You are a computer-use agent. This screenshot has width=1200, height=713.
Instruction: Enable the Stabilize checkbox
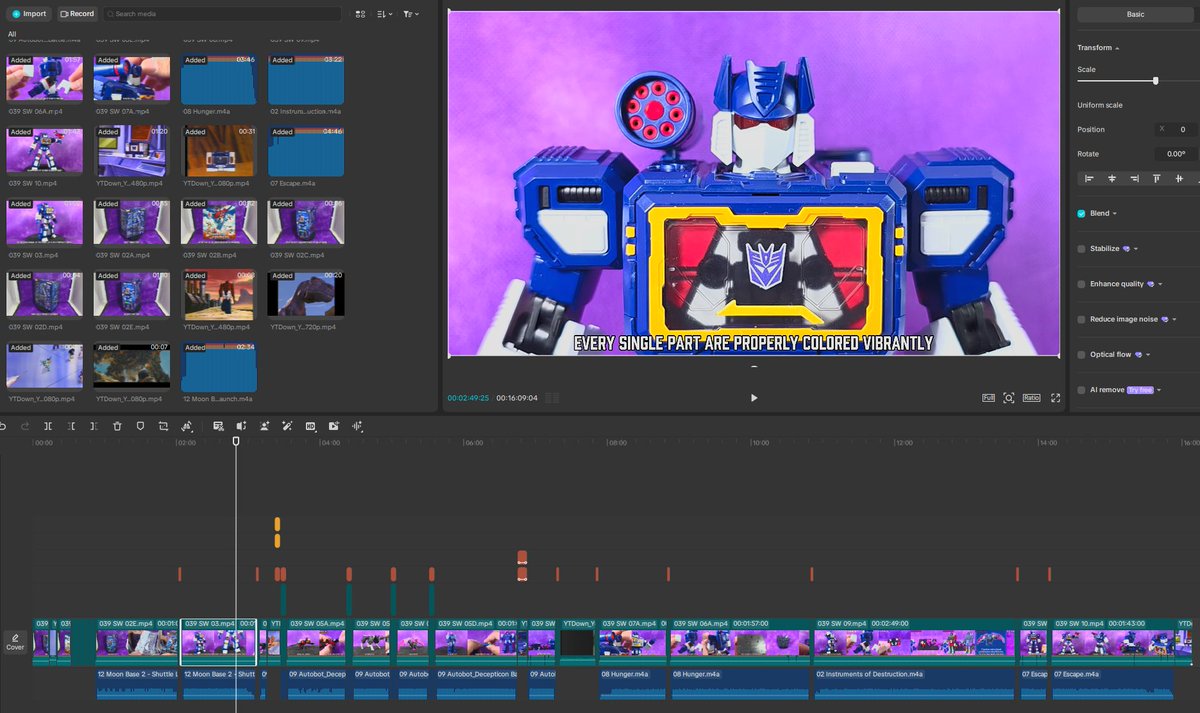click(x=1081, y=249)
